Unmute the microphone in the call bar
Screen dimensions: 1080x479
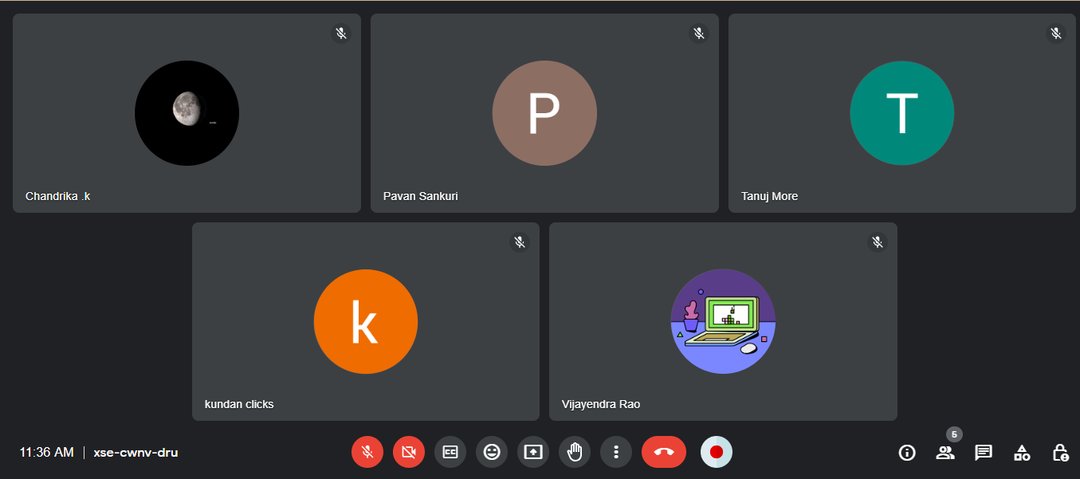(367, 452)
